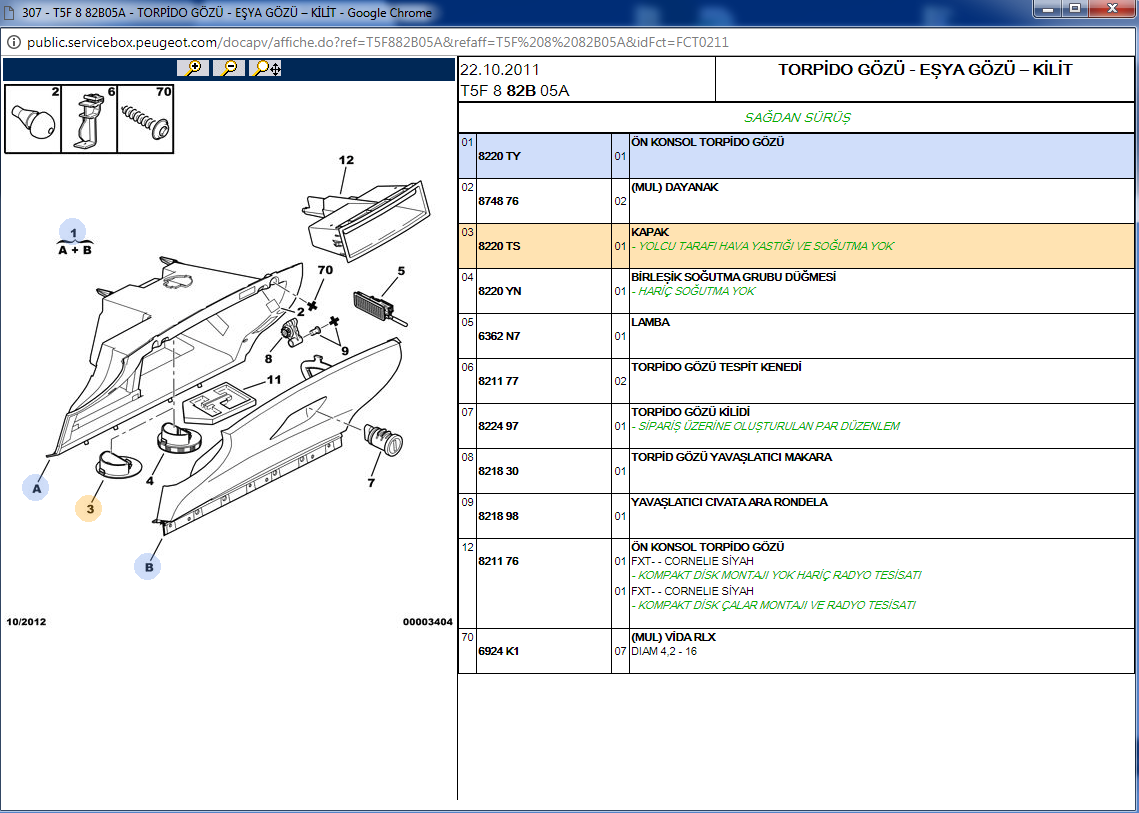Screen dimensions: 1139x813
Task: Click the orange circle marker 3 in diagram
Action: click(89, 509)
